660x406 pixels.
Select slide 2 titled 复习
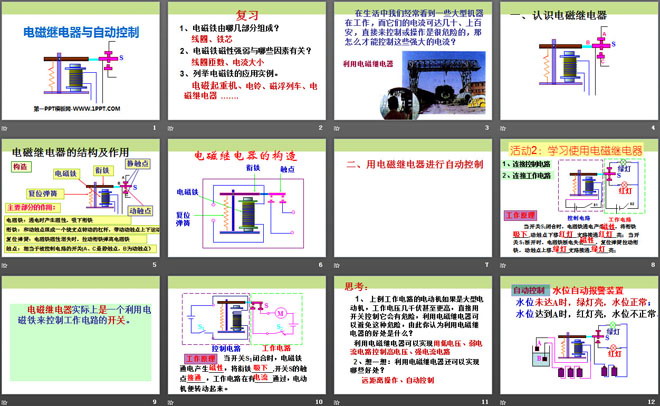[x=247, y=61]
